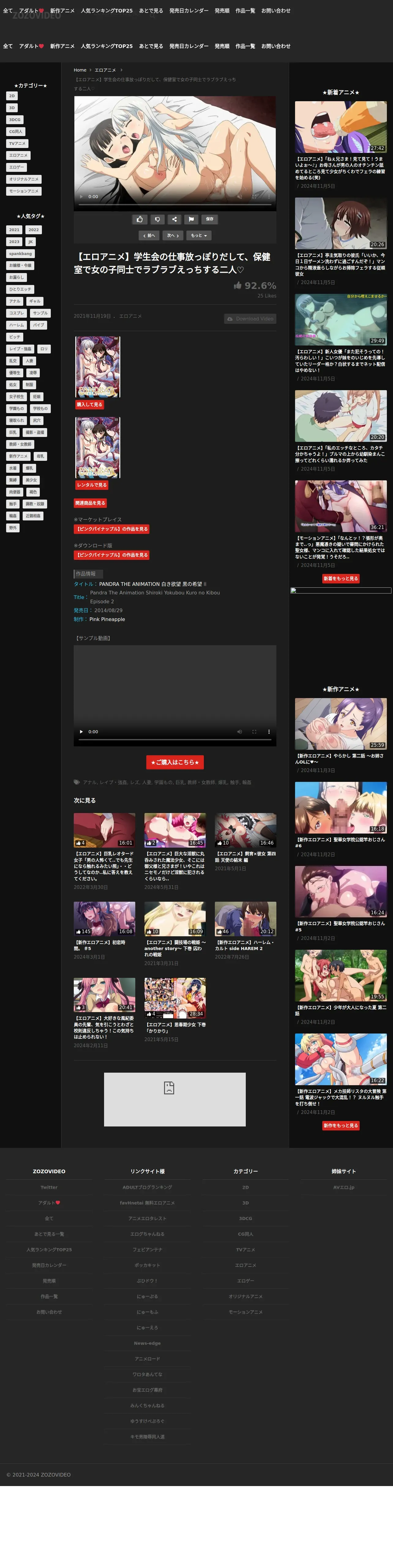Seek using the sample video progress bar
The image size is (393, 1568).
pos(175,740)
